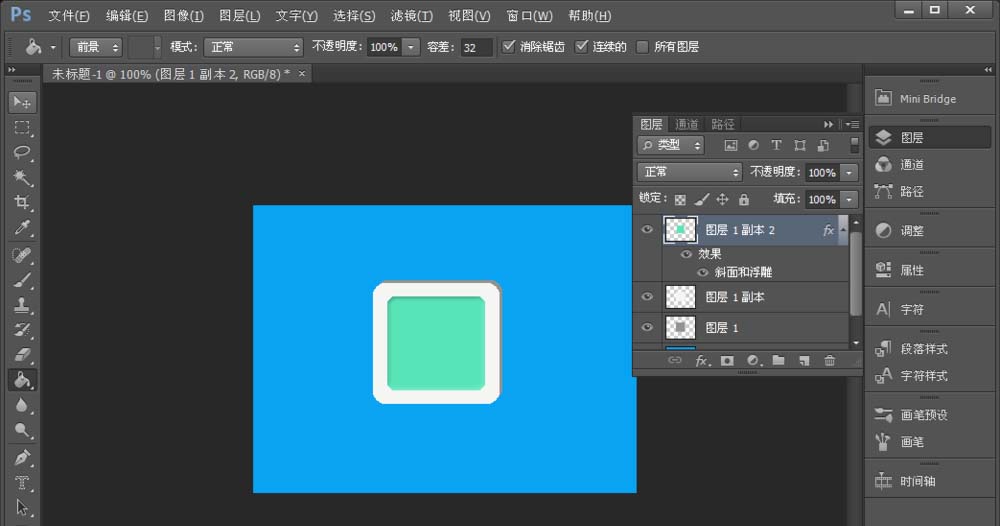The image size is (1000, 526).
Task: Choose the Clone Stamp tool
Action: 22,305
